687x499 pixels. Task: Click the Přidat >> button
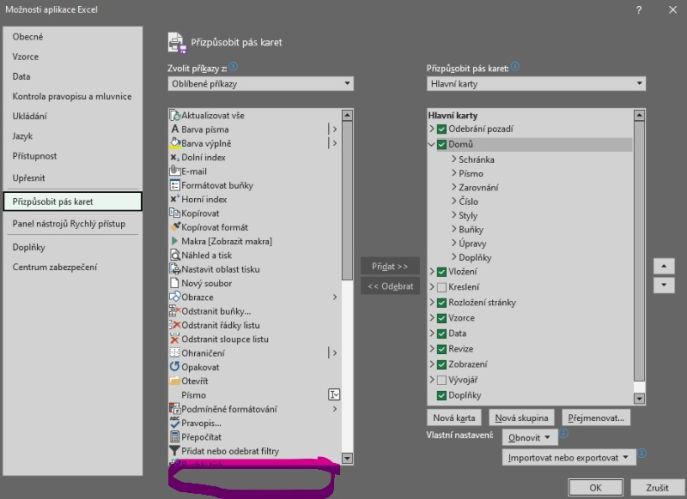pos(390,266)
